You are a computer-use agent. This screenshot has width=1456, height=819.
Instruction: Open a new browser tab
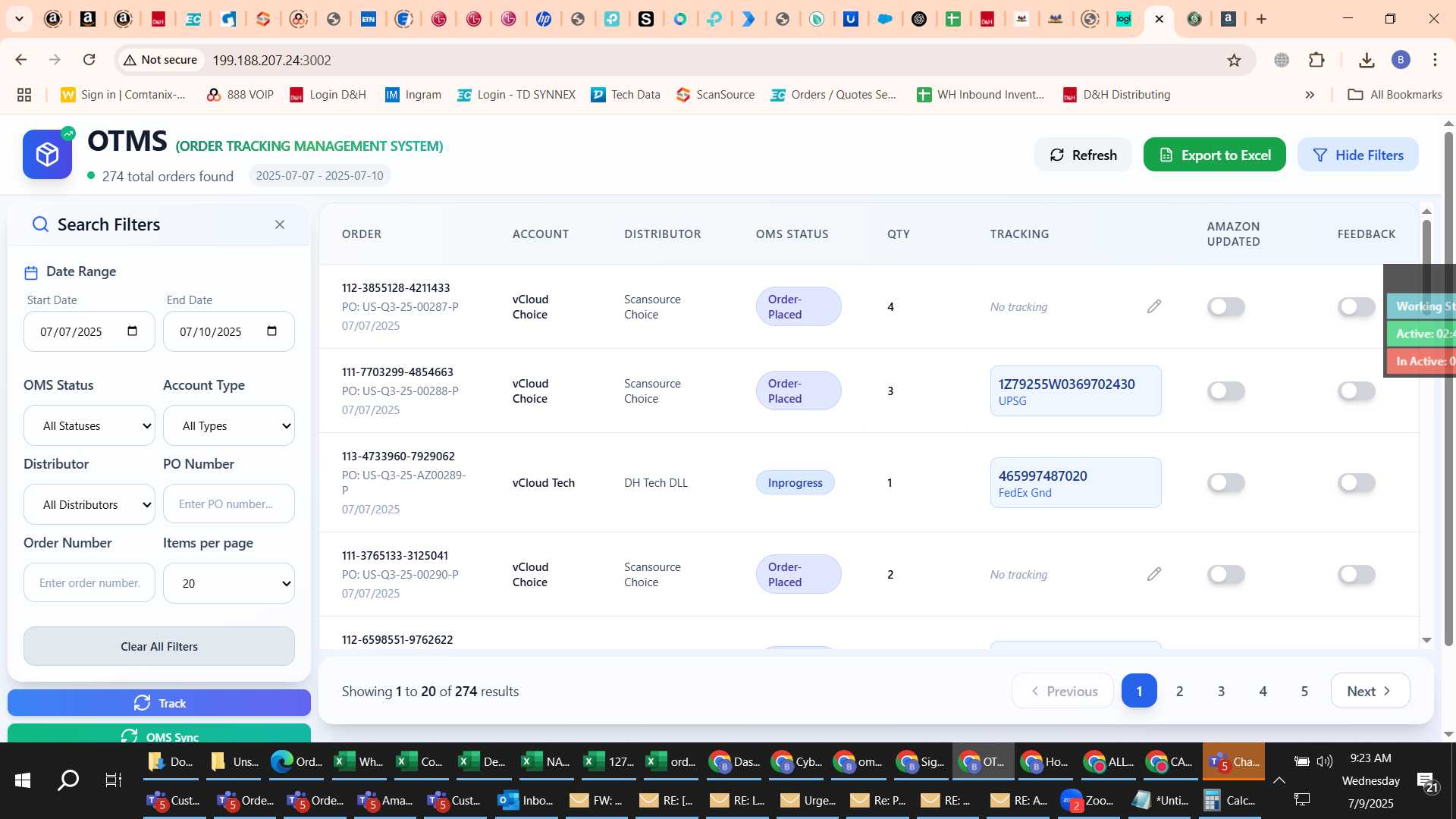(1261, 19)
